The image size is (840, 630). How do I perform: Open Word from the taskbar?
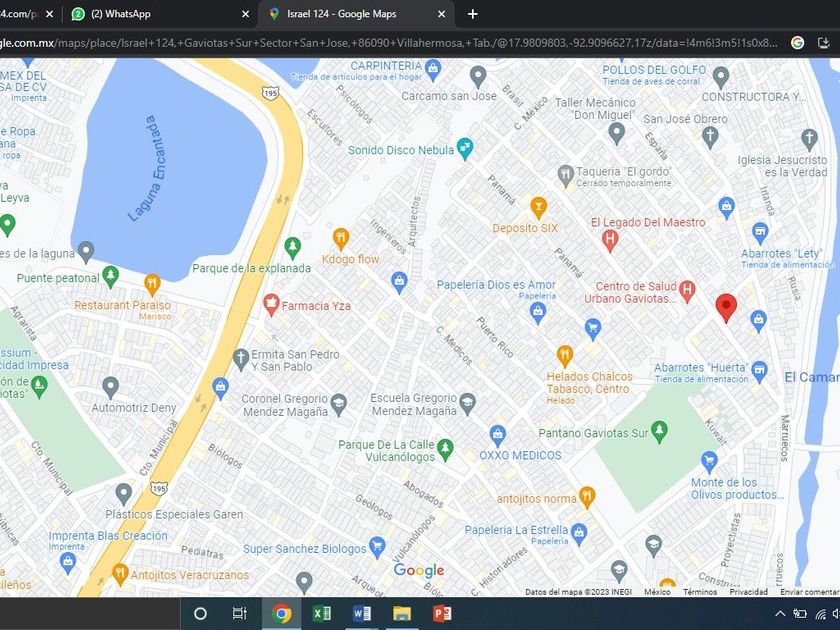362,613
